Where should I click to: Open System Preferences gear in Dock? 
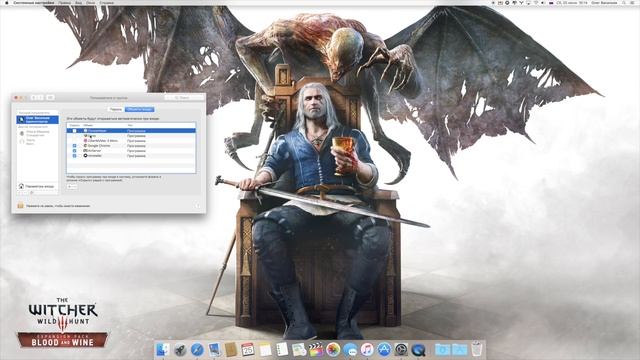(x=401, y=350)
